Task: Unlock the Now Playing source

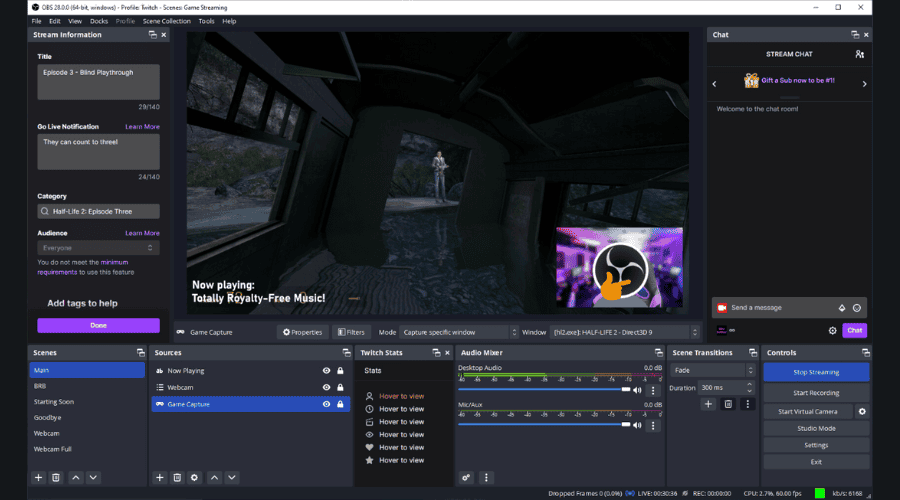Action: tap(340, 371)
